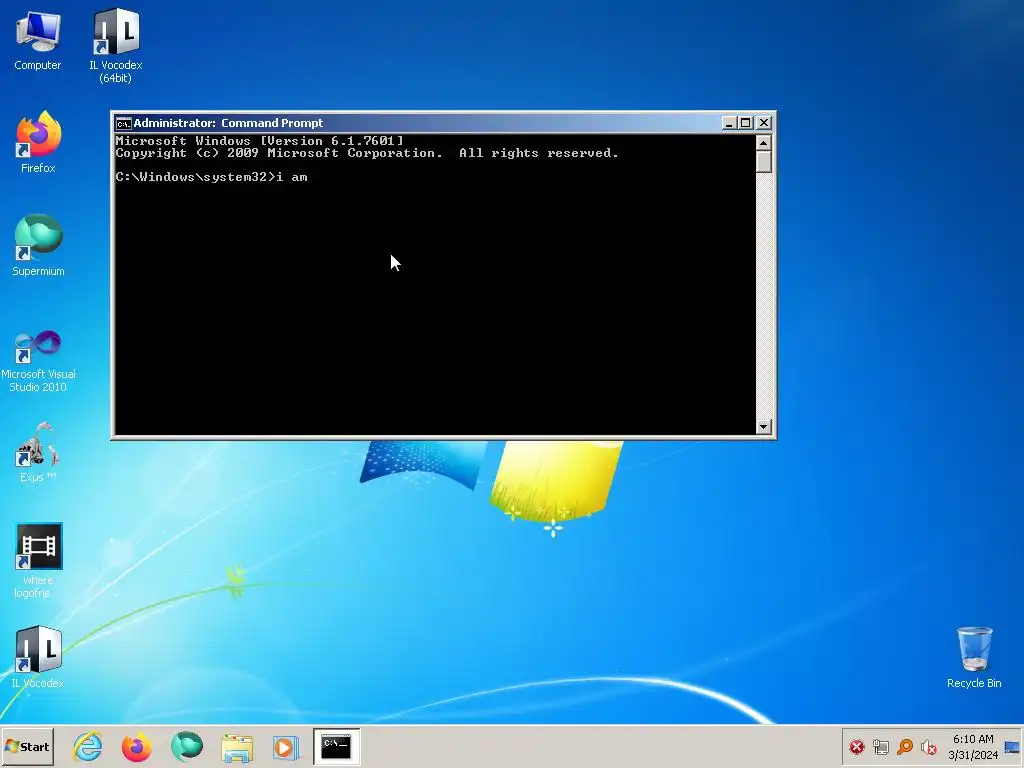Screen dimensions: 1024x768
Task: Click the muted volume tray icon
Action: click(929, 746)
